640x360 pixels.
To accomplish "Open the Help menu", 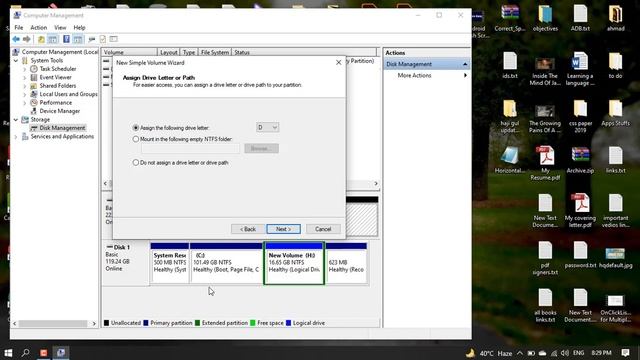I will tap(79, 27).
